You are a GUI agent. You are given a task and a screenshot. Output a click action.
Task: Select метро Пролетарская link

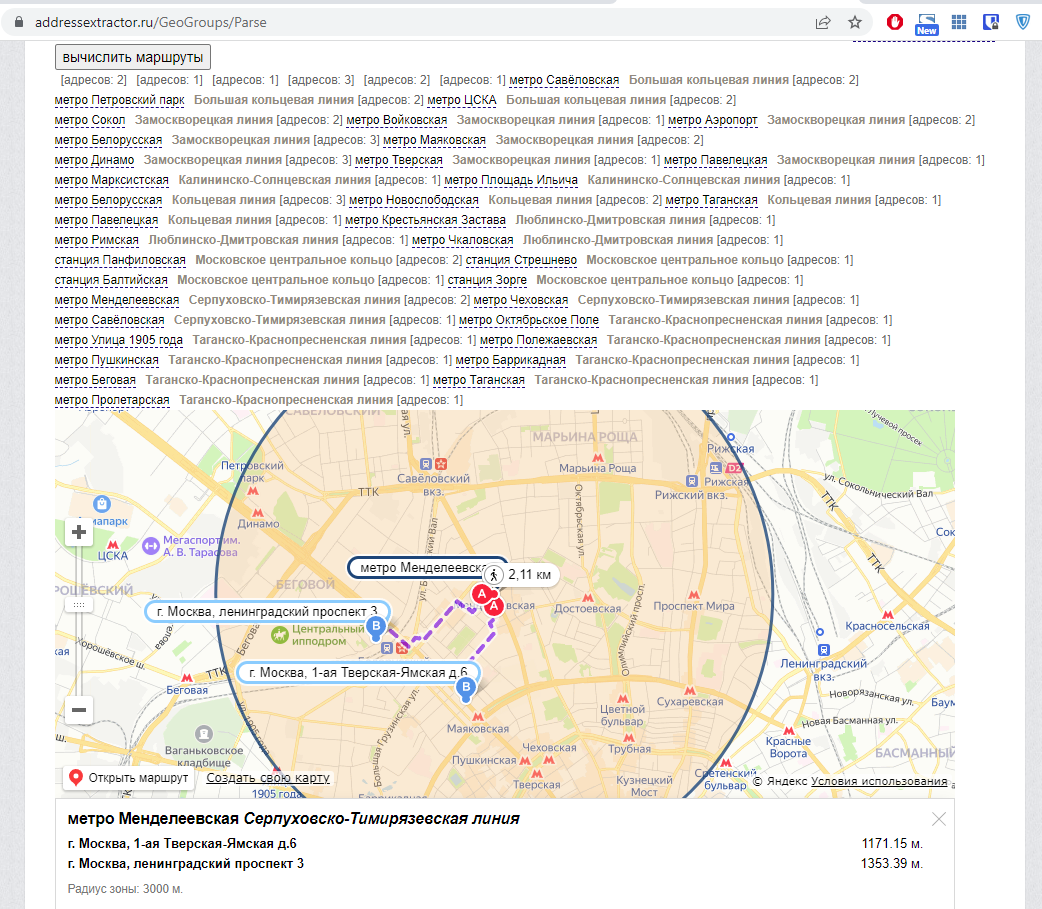112,399
